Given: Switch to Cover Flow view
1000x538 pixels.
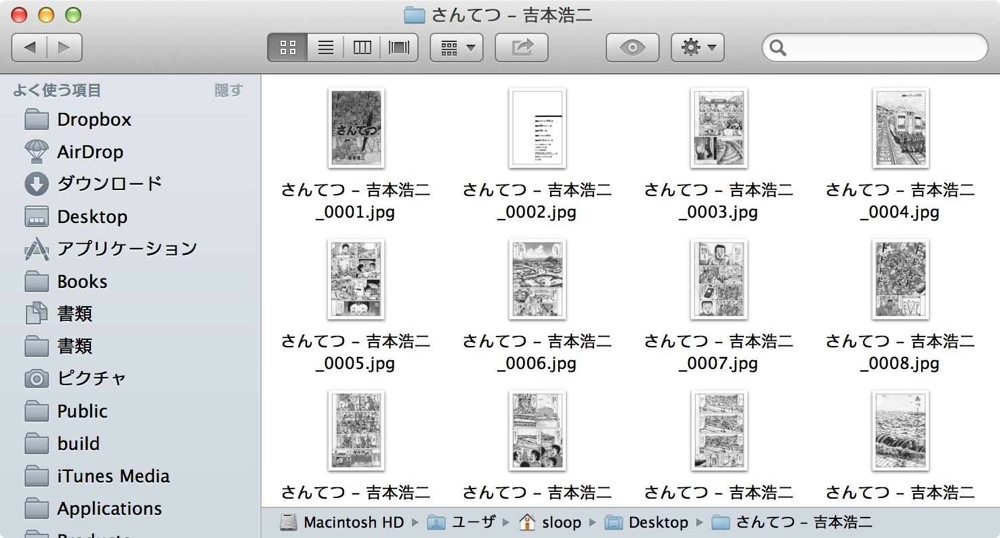Looking at the screenshot, I should [x=399, y=48].
